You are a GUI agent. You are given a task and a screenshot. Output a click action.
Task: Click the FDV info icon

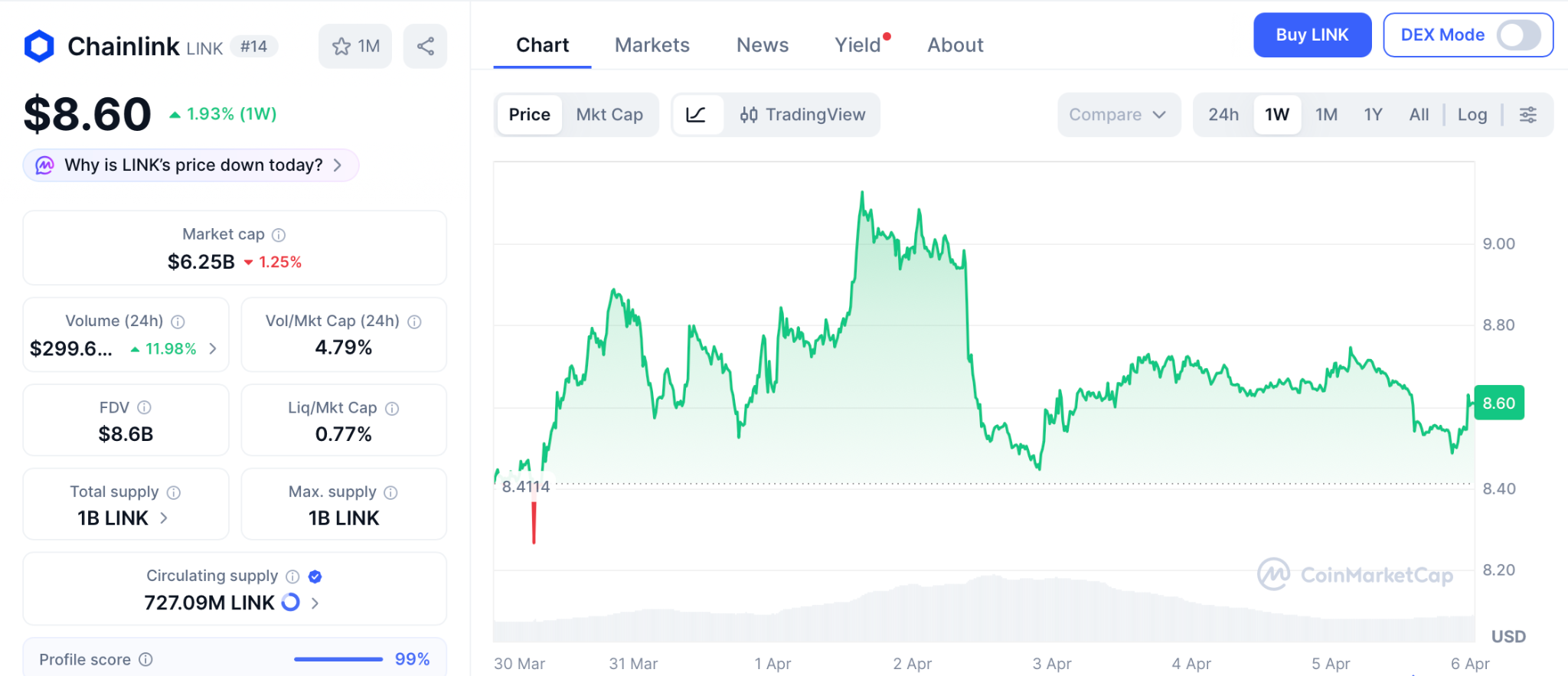[x=144, y=407]
